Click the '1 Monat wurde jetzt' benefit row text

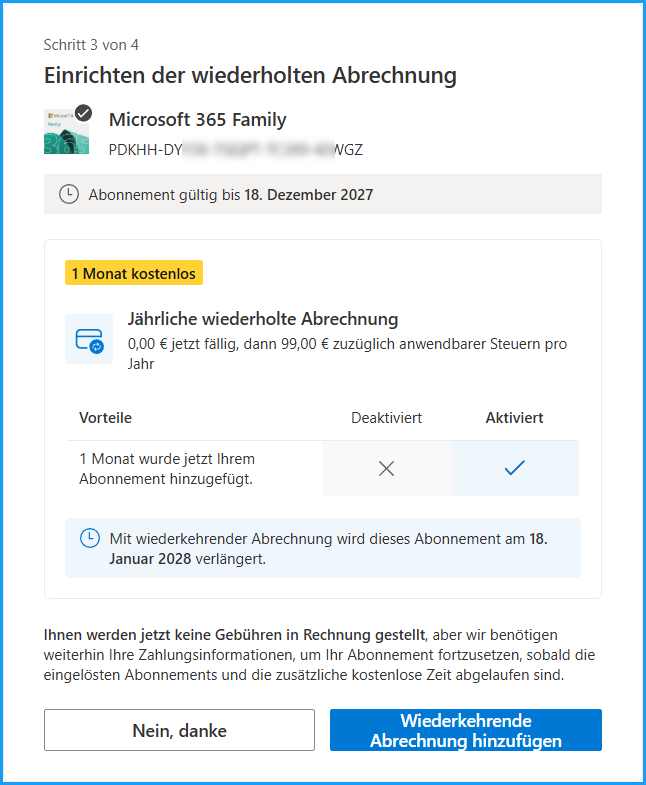click(167, 468)
